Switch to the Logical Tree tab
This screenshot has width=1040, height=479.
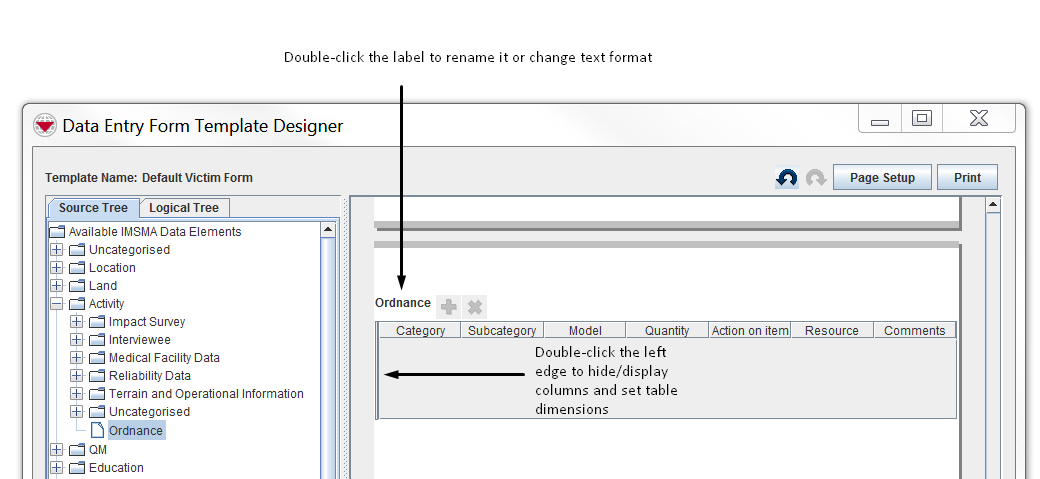point(184,208)
